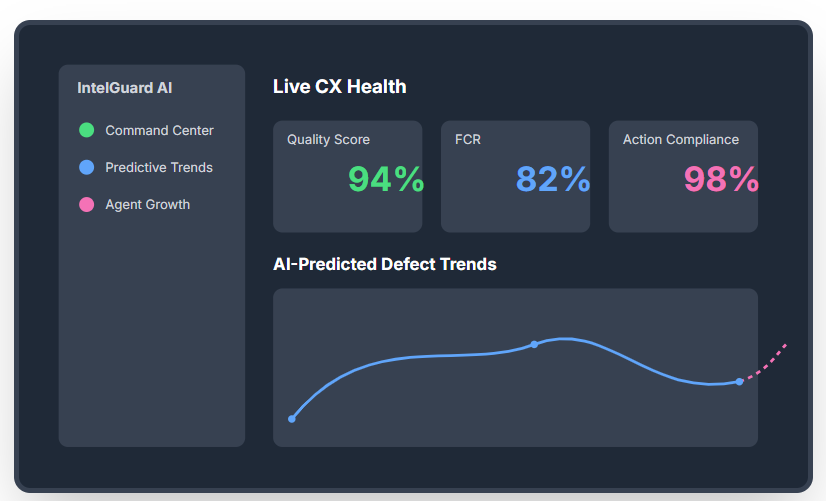Click the middle data point on the trend line
This screenshot has width=826, height=501.
[534, 344]
